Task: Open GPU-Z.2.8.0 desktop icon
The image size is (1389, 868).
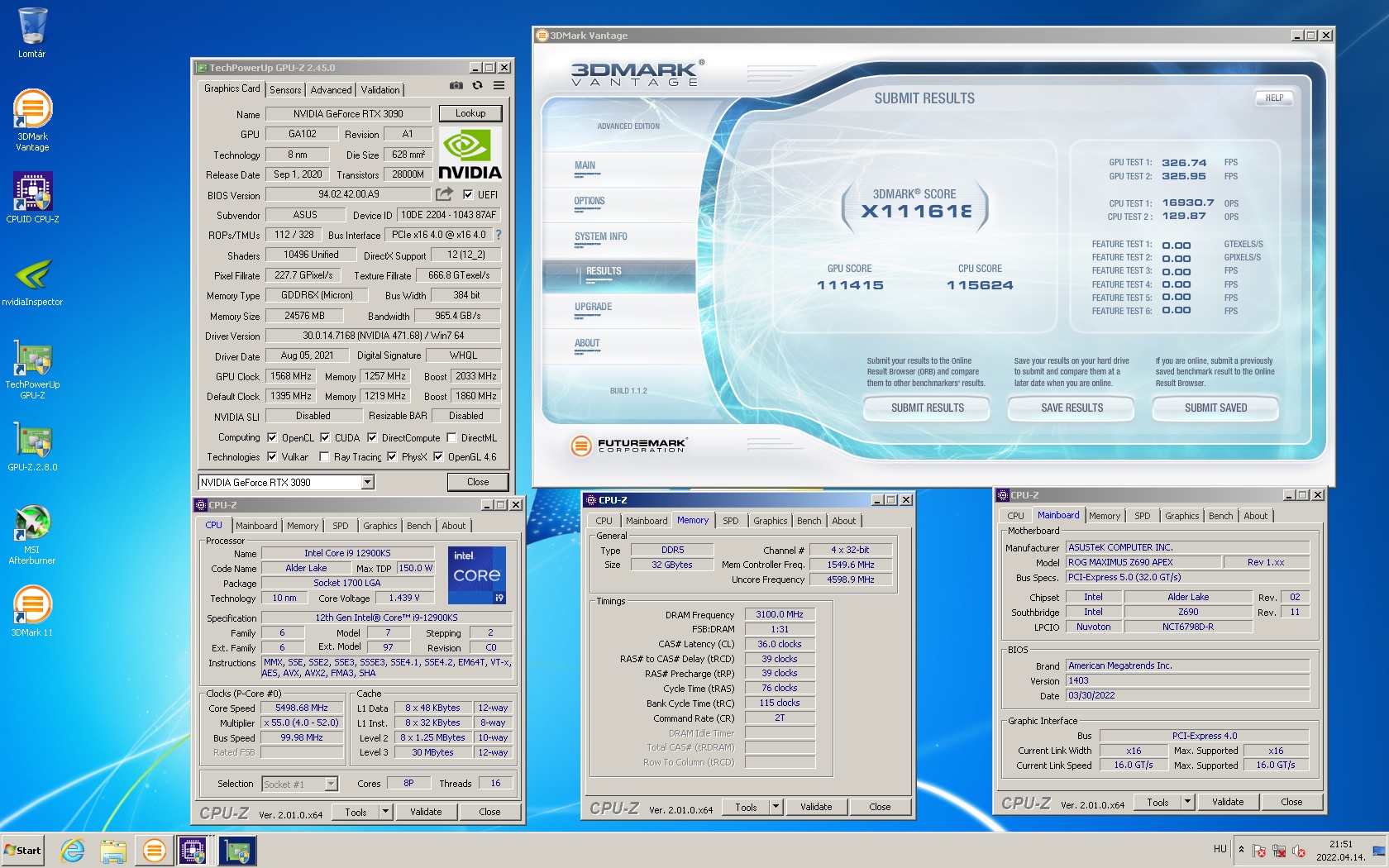Action: pos(32,446)
